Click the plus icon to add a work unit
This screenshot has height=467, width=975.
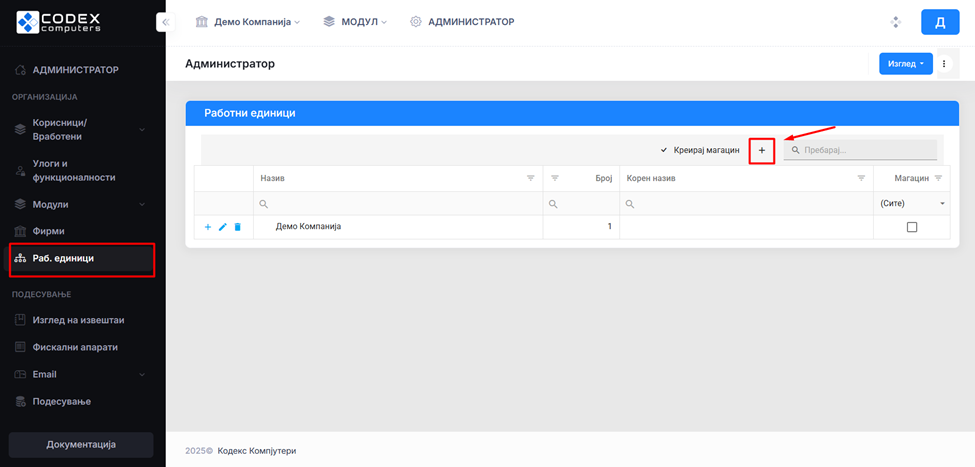pos(761,150)
